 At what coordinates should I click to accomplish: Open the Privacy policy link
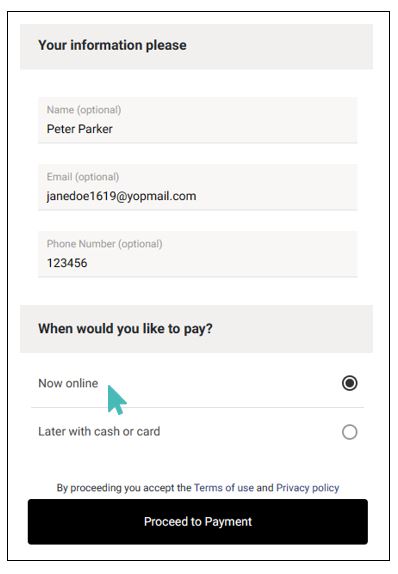click(308, 488)
